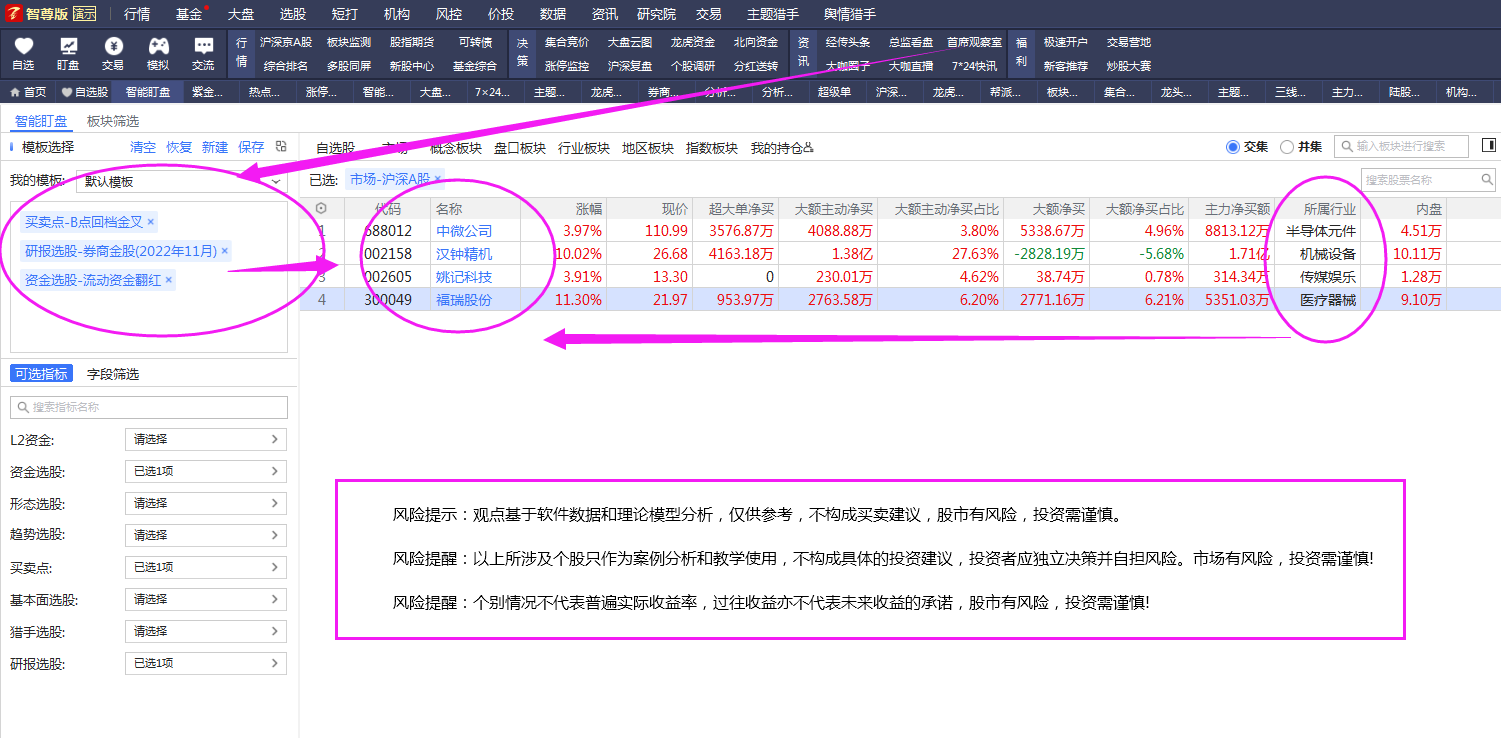Click the 首页 home icon tab

(x=28, y=92)
